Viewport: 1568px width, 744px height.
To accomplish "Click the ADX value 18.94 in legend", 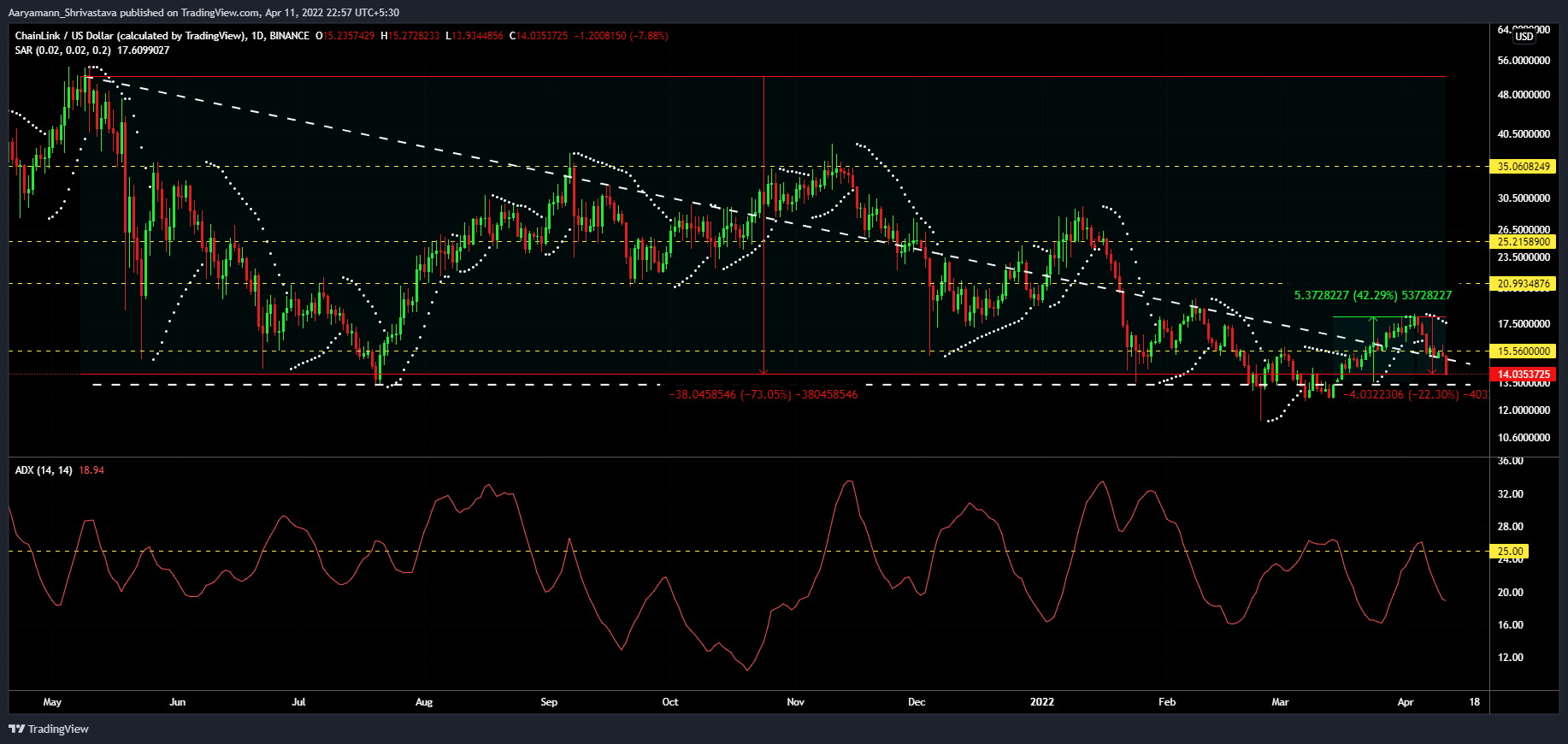I will point(91,470).
